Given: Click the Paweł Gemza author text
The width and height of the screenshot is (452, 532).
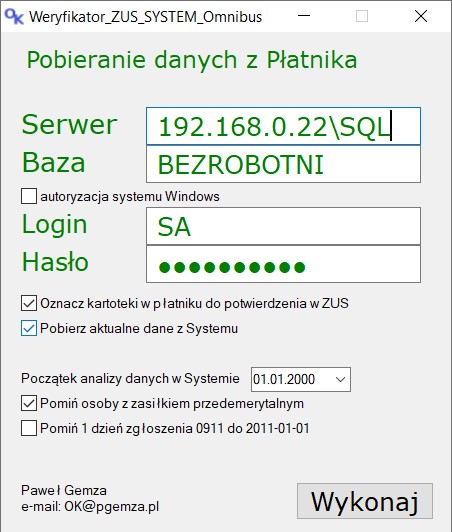Looking at the screenshot, I should 64,490.
